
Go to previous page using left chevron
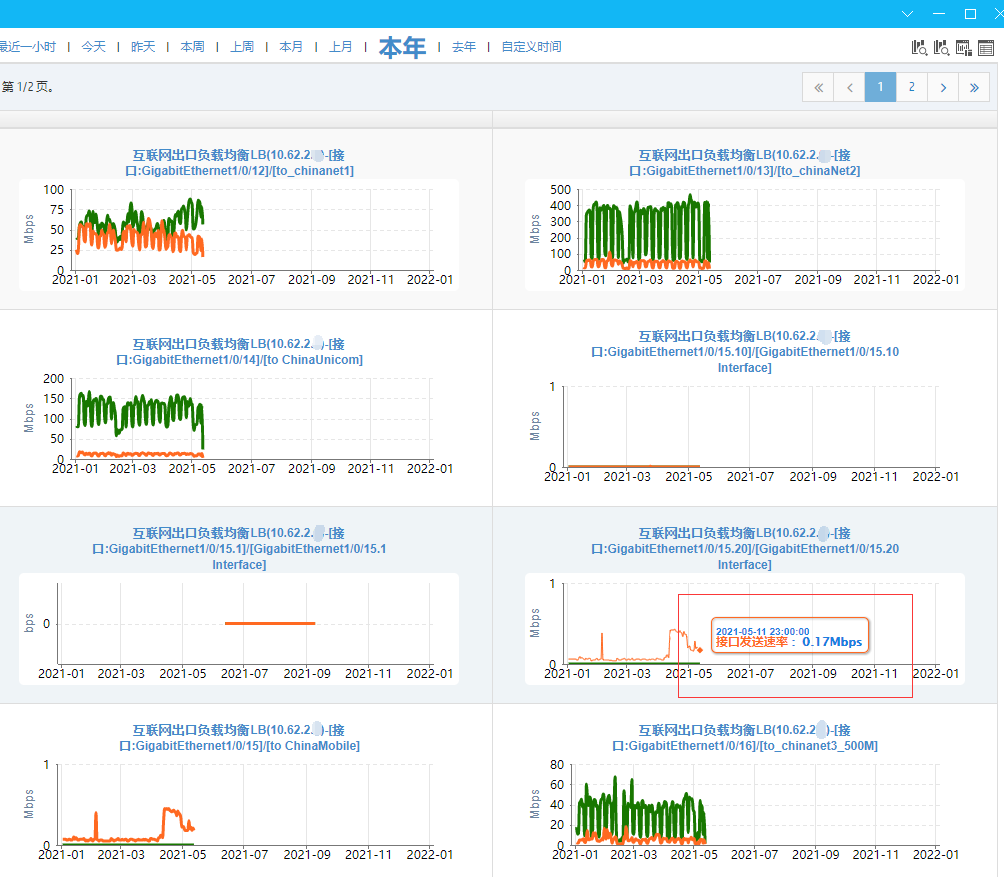850,87
